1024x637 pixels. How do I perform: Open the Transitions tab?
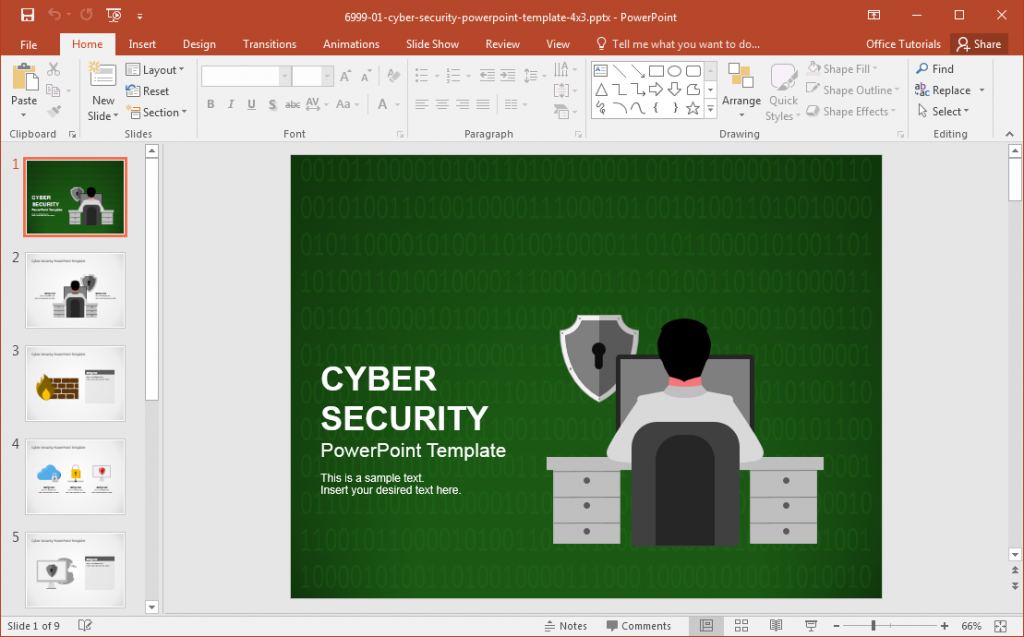[269, 43]
